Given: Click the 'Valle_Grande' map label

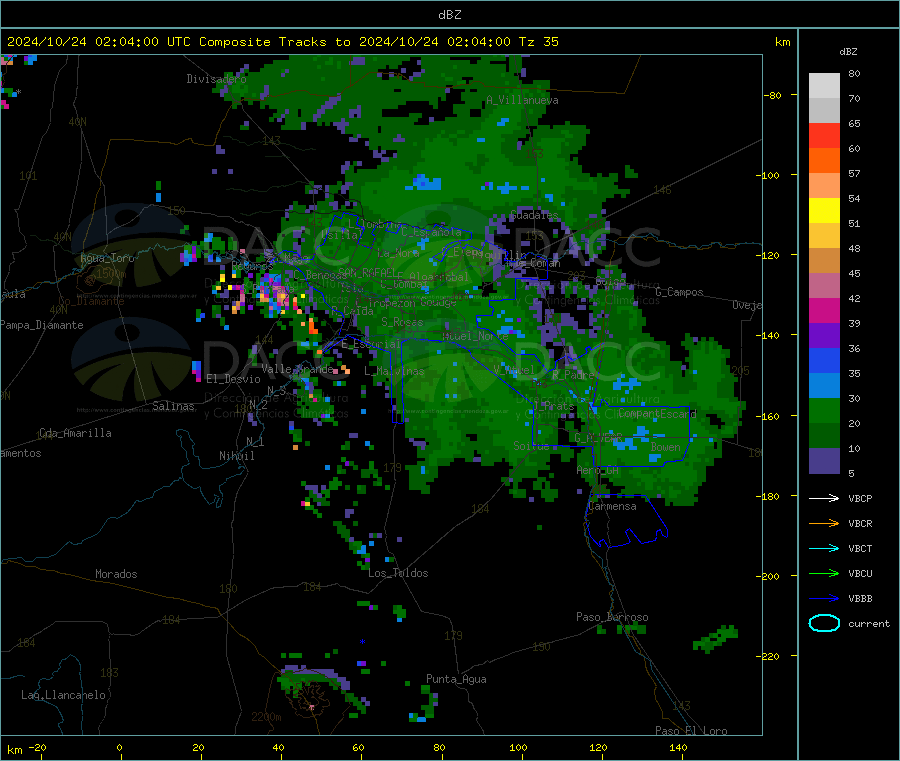Looking at the screenshot, I should pyautogui.click(x=297, y=368).
